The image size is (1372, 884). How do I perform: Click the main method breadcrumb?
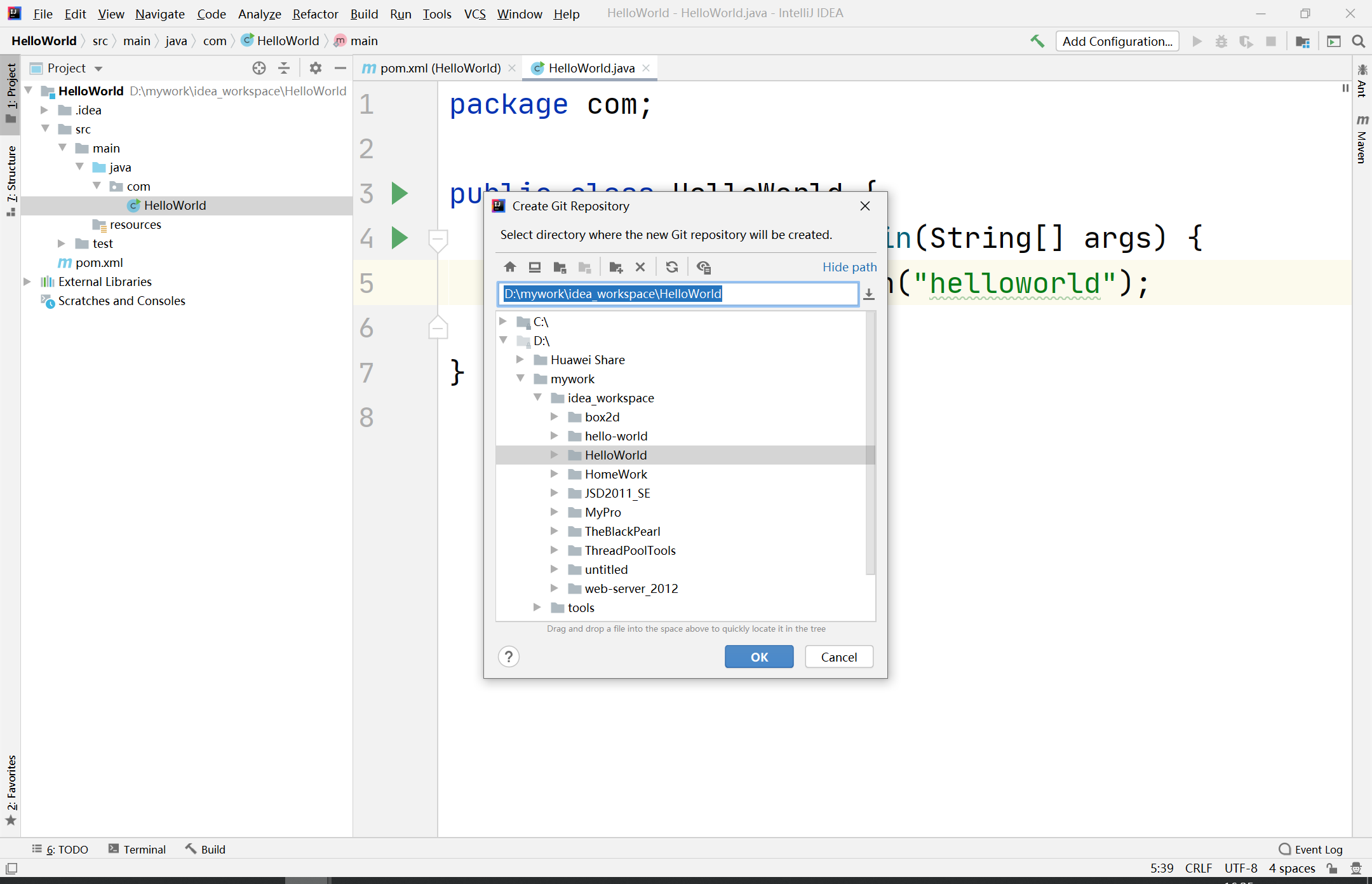(356, 41)
